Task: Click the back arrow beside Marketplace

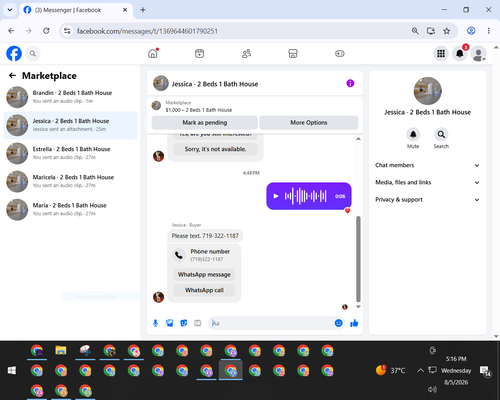Action: tap(12, 76)
